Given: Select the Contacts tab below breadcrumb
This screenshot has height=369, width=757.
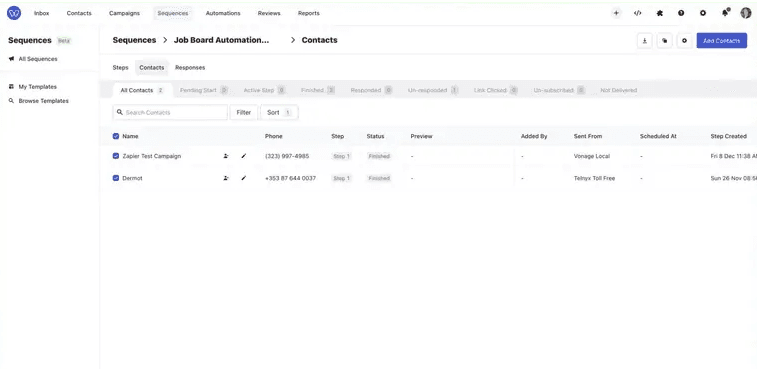Looking at the screenshot, I should click(x=152, y=68).
